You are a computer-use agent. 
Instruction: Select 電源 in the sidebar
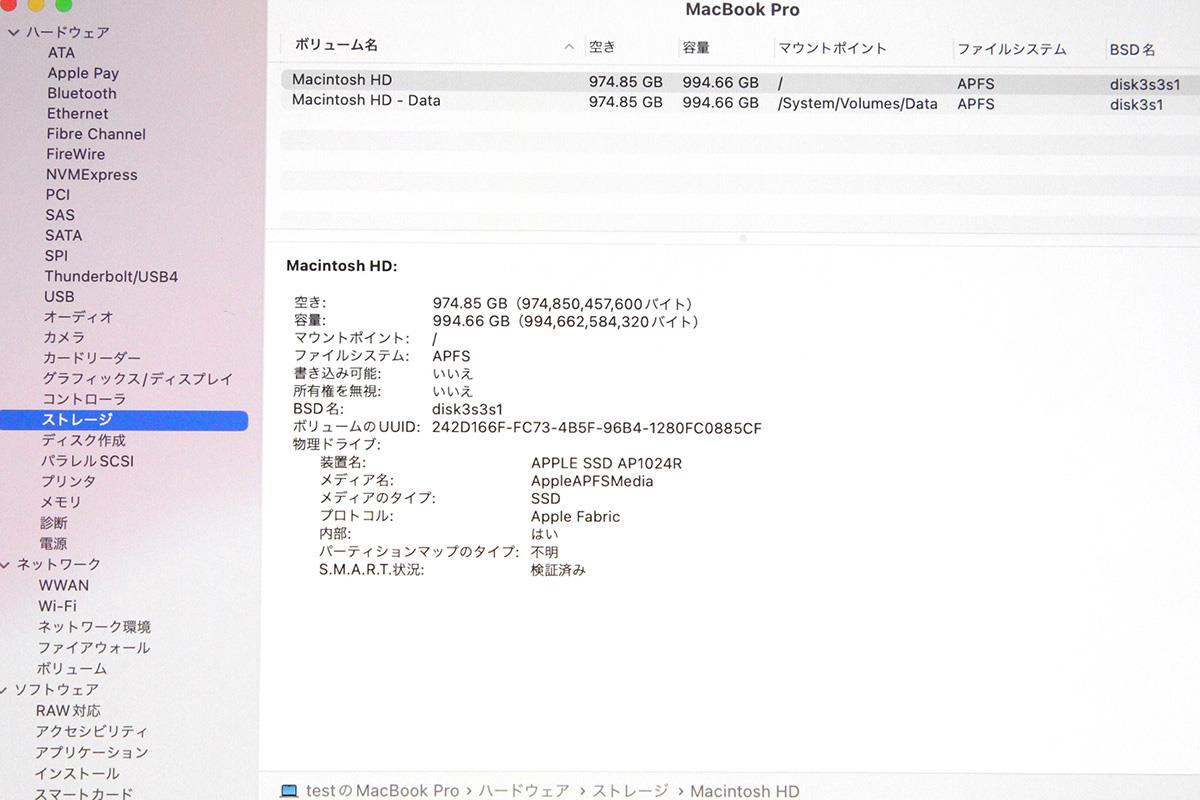pyautogui.click(x=54, y=544)
